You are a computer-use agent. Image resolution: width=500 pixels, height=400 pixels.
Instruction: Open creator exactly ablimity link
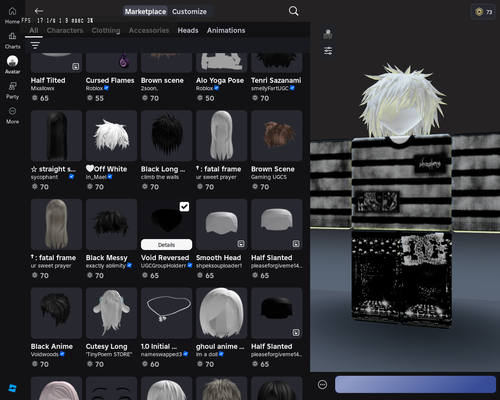point(106,266)
